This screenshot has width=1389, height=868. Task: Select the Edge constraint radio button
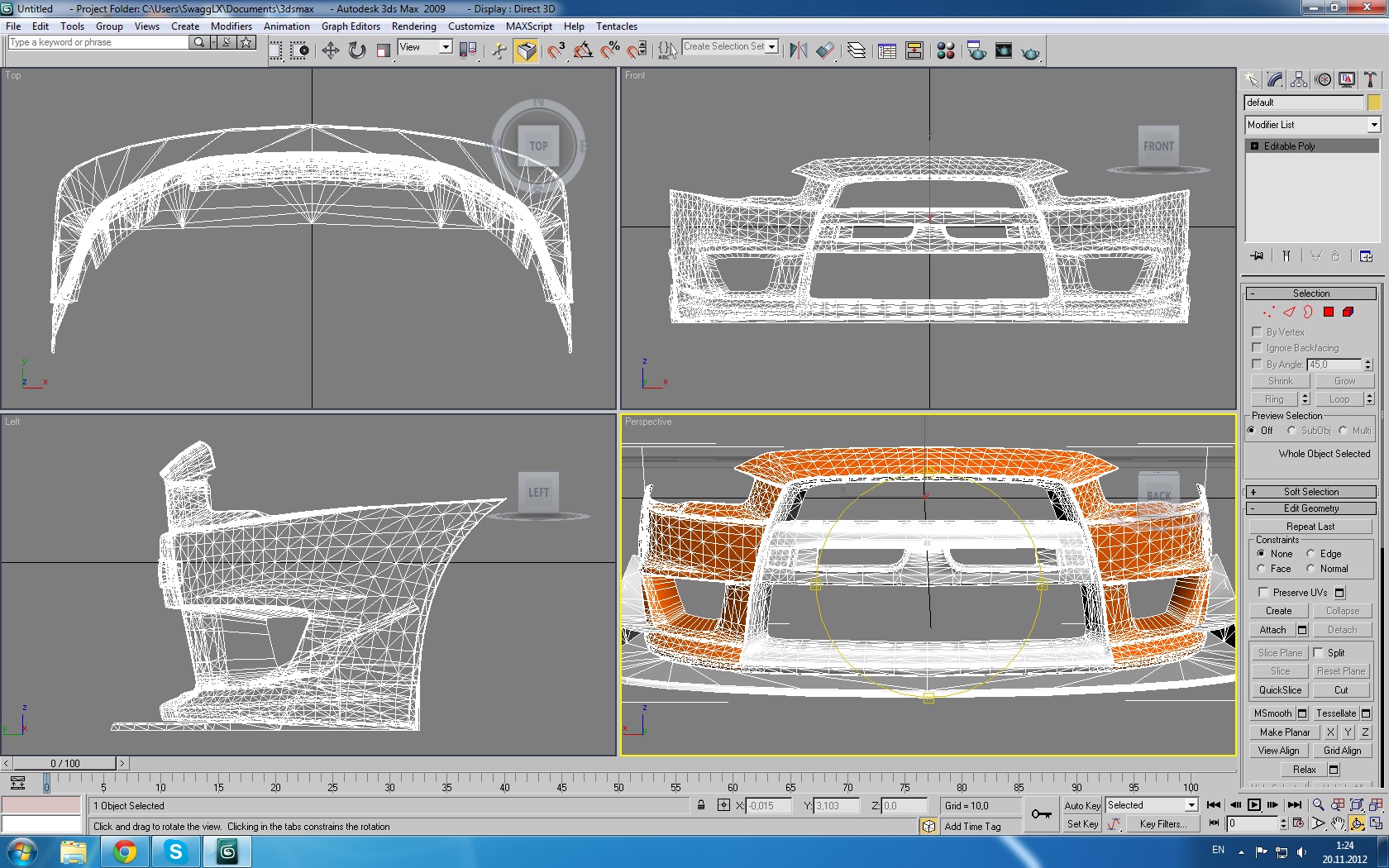1310,554
